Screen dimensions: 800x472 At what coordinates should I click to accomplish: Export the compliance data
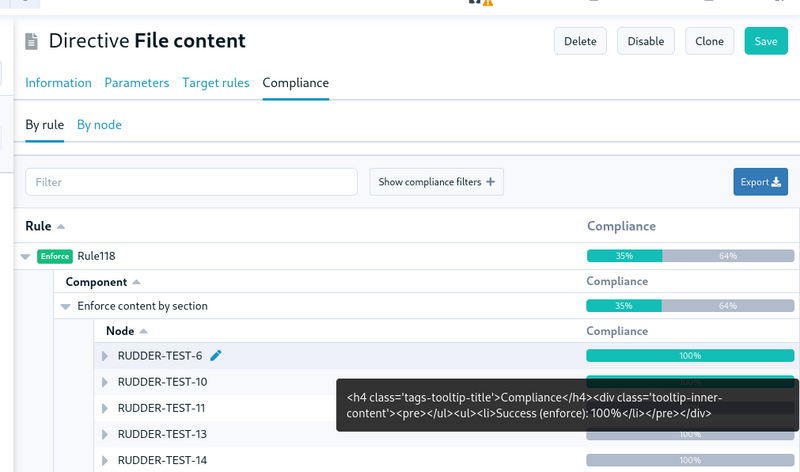pos(760,182)
